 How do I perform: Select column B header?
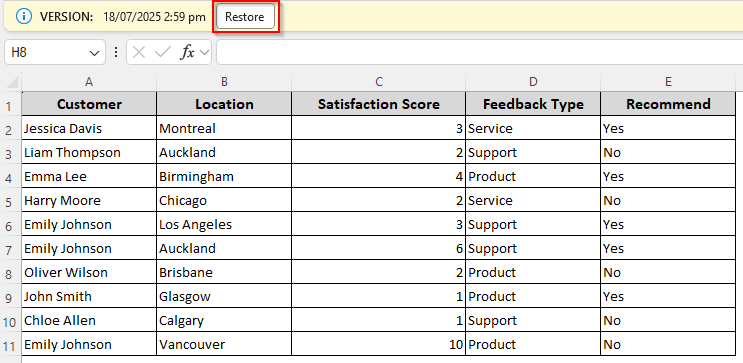(x=224, y=82)
